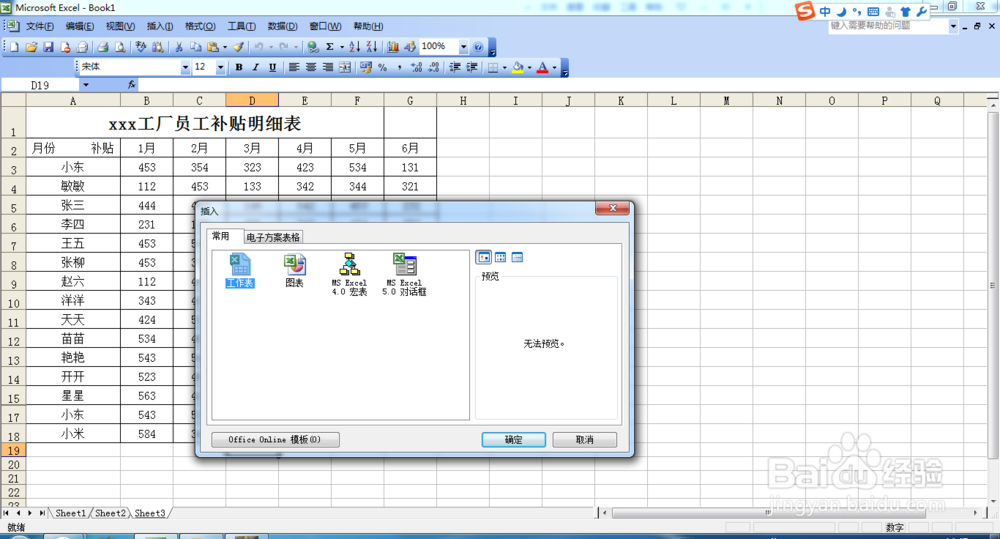Select MS Excel 4.0 宏表 icon
Image resolution: width=1000 pixels, height=539 pixels.
pos(349,274)
